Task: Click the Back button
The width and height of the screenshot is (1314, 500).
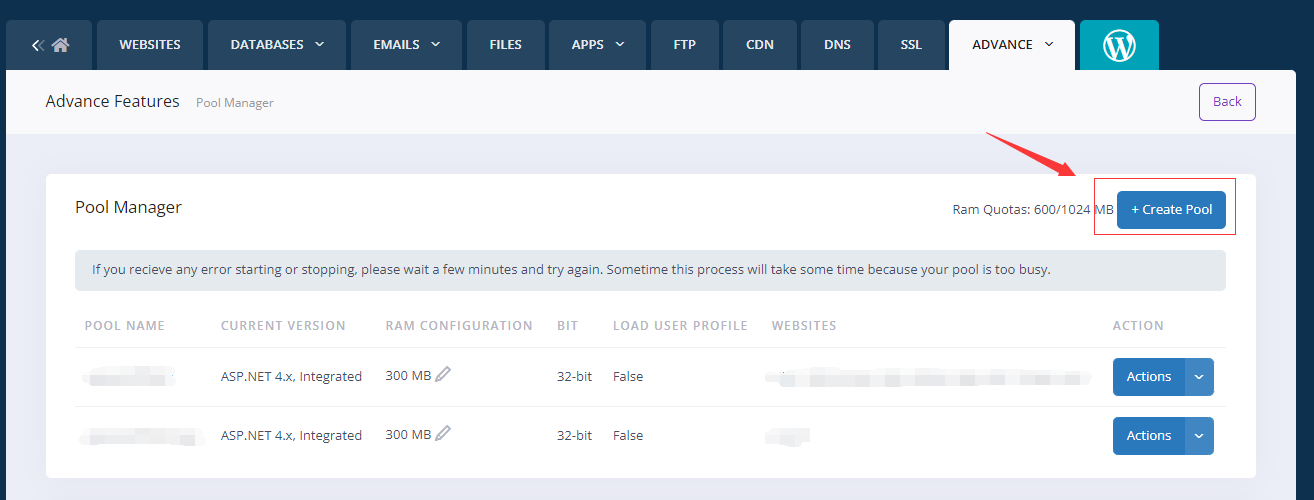Action: (x=1227, y=102)
